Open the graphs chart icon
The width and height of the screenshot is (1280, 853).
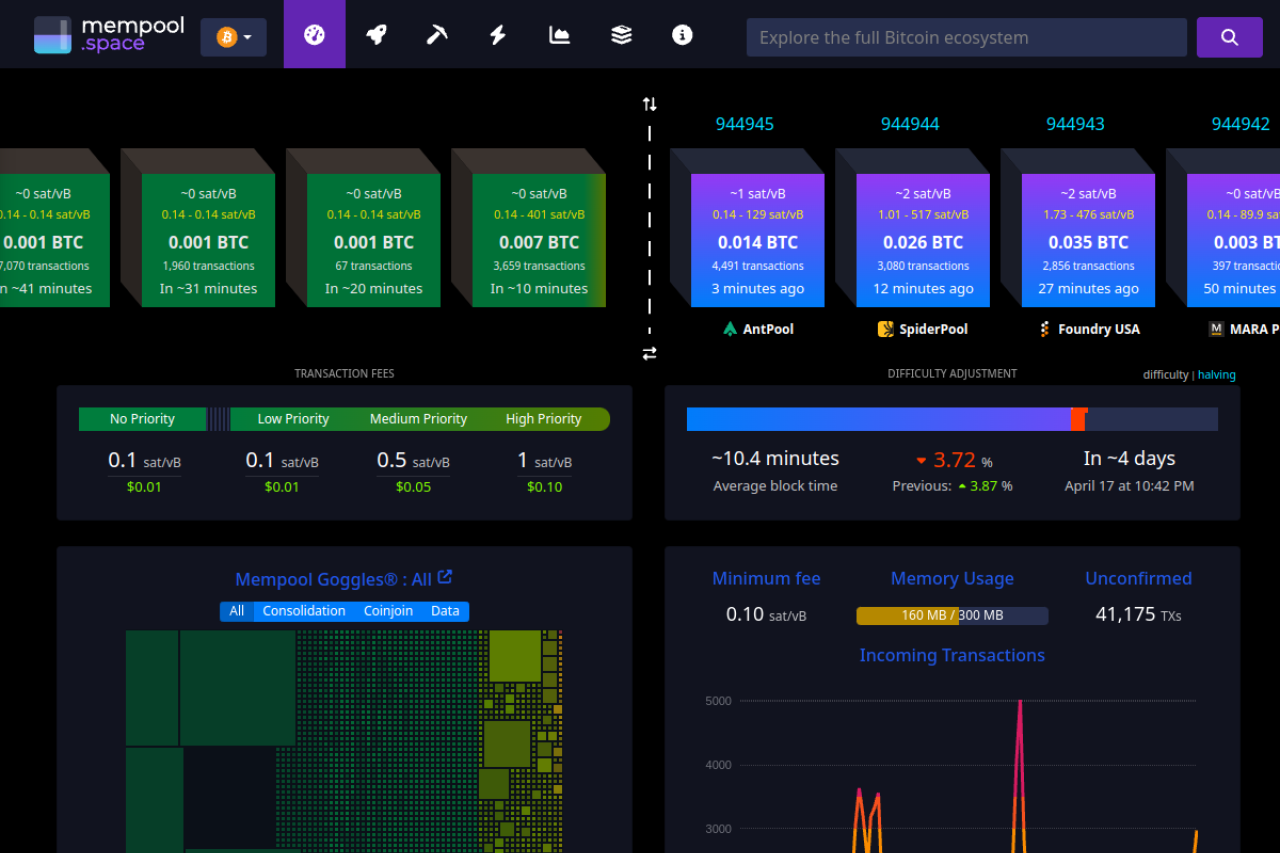559,35
